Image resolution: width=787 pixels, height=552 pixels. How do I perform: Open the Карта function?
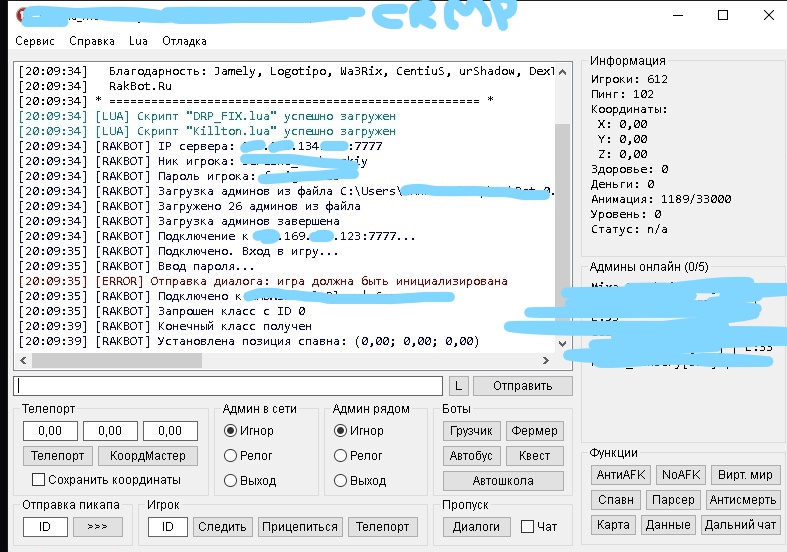[x=613, y=524]
